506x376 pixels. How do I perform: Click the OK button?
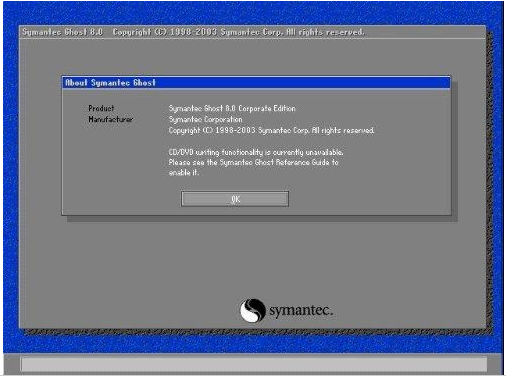(235, 199)
